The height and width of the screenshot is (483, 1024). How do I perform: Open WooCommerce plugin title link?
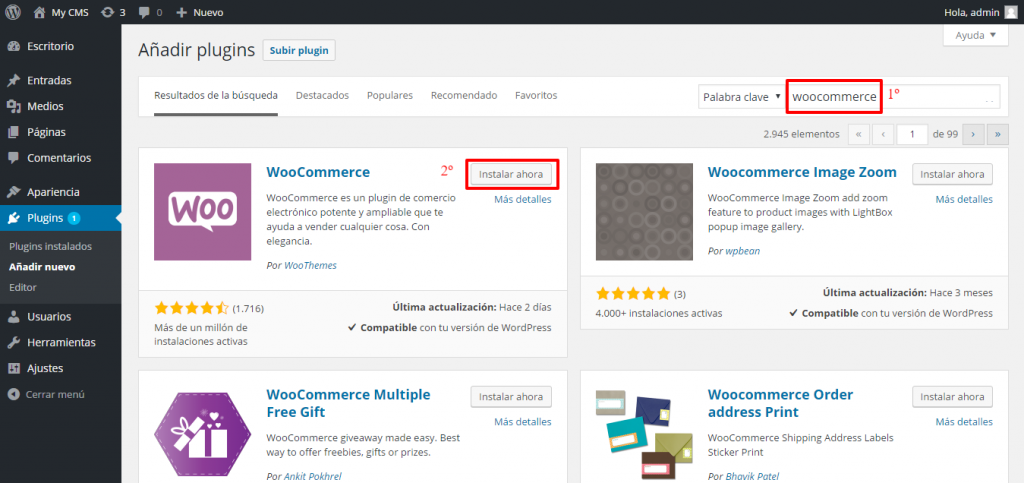318,172
